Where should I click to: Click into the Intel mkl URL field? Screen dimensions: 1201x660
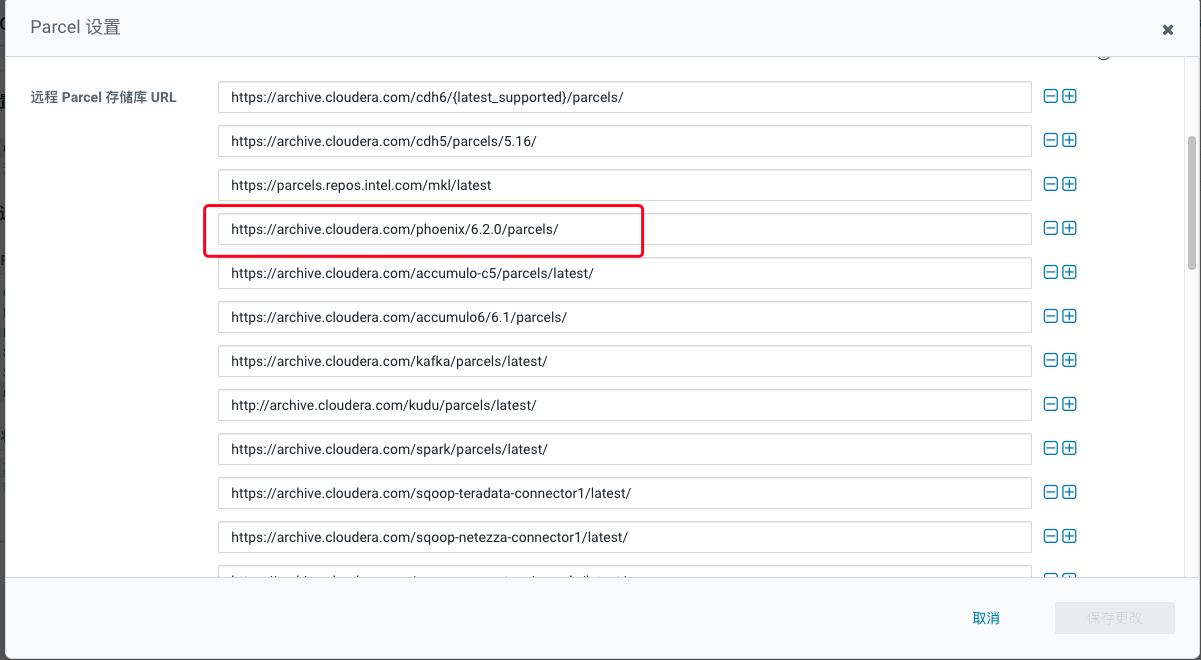pyautogui.click(x=624, y=185)
